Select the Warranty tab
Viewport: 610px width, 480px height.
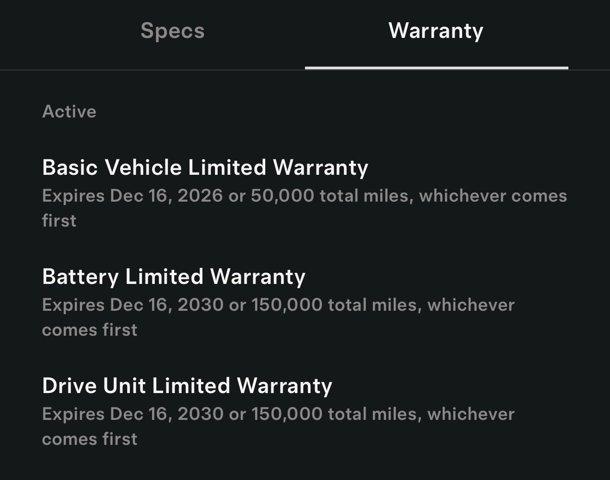point(435,30)
